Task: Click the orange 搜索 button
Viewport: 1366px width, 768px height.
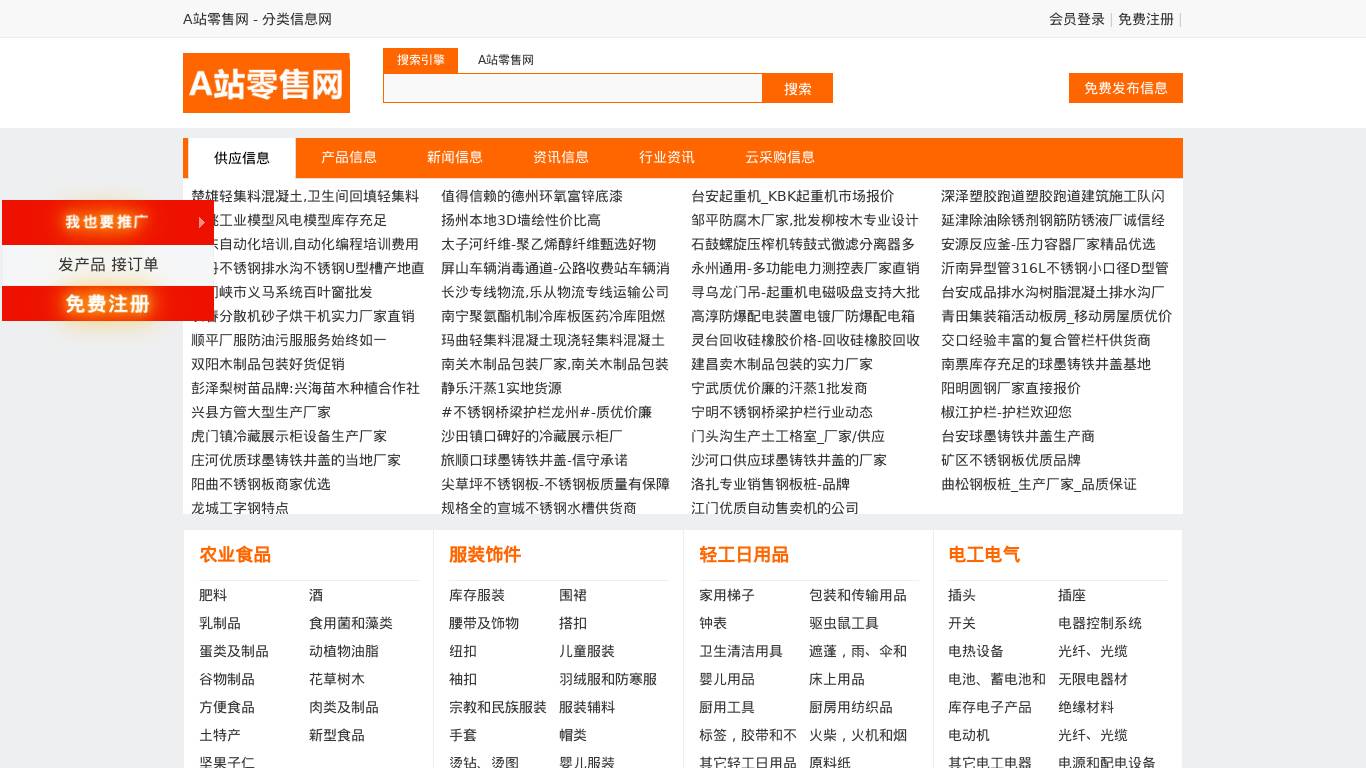Action: click(798, 88)
